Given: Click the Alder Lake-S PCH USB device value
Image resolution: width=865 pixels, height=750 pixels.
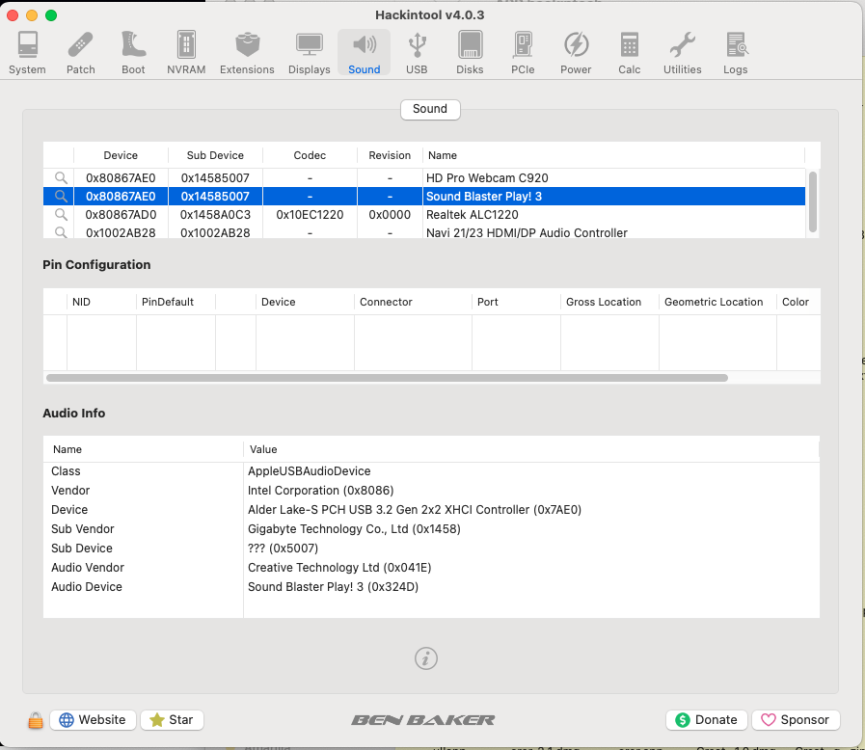Looking at the screenshot, I should (x=414, y=510).
